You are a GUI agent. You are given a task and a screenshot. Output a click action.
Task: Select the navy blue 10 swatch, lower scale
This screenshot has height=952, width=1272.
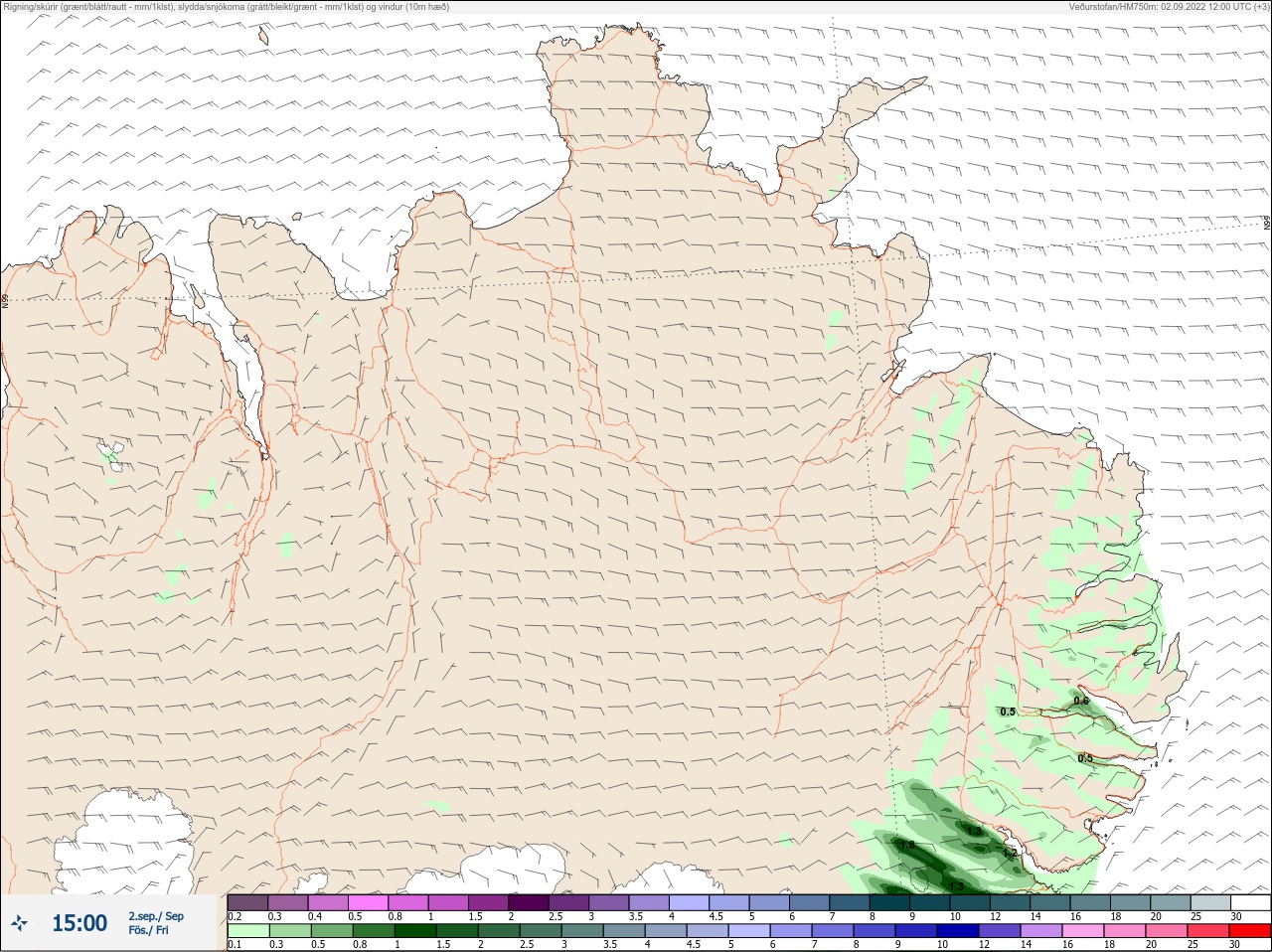958,930
